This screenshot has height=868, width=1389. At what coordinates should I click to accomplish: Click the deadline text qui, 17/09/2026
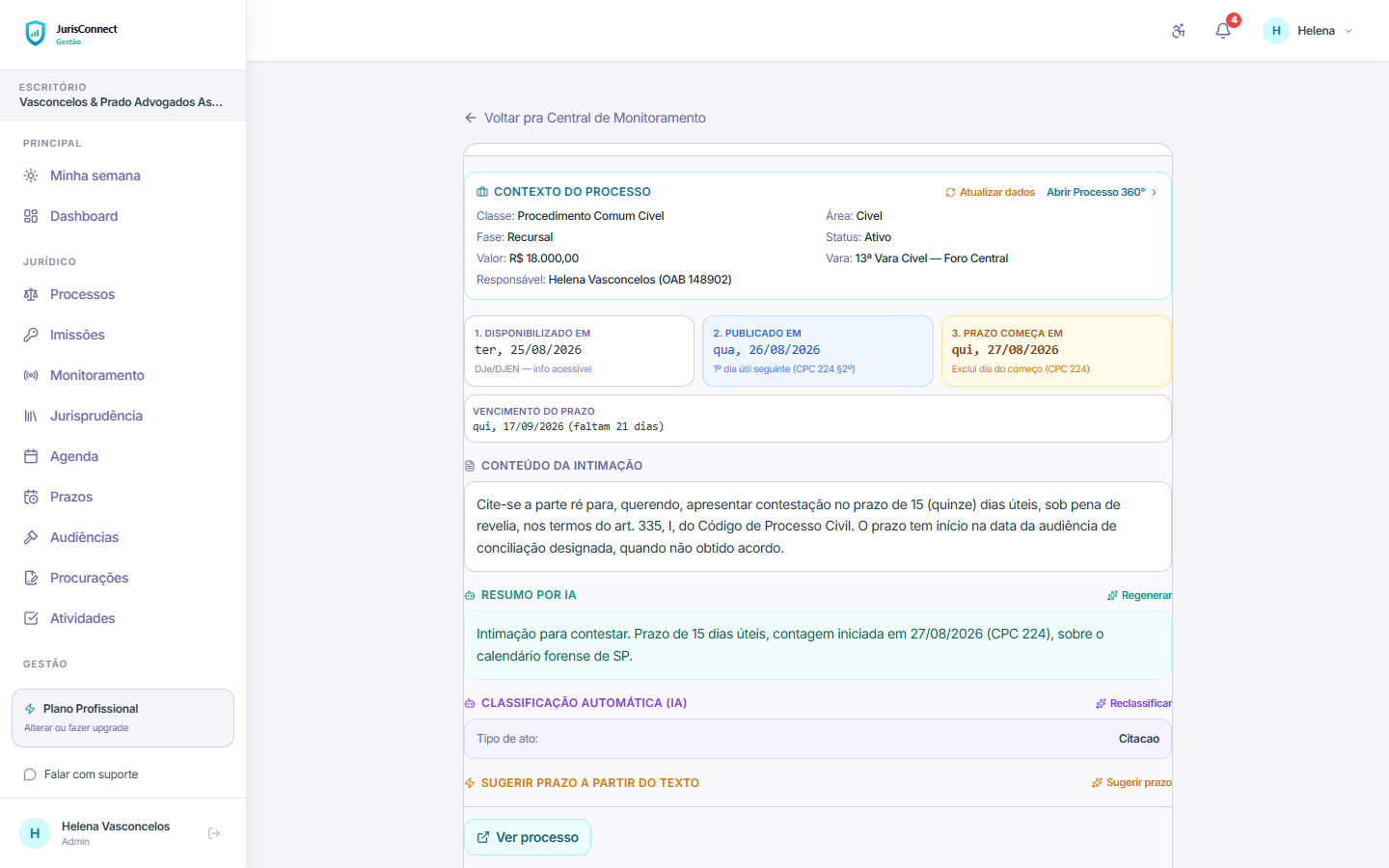(568, 426)
